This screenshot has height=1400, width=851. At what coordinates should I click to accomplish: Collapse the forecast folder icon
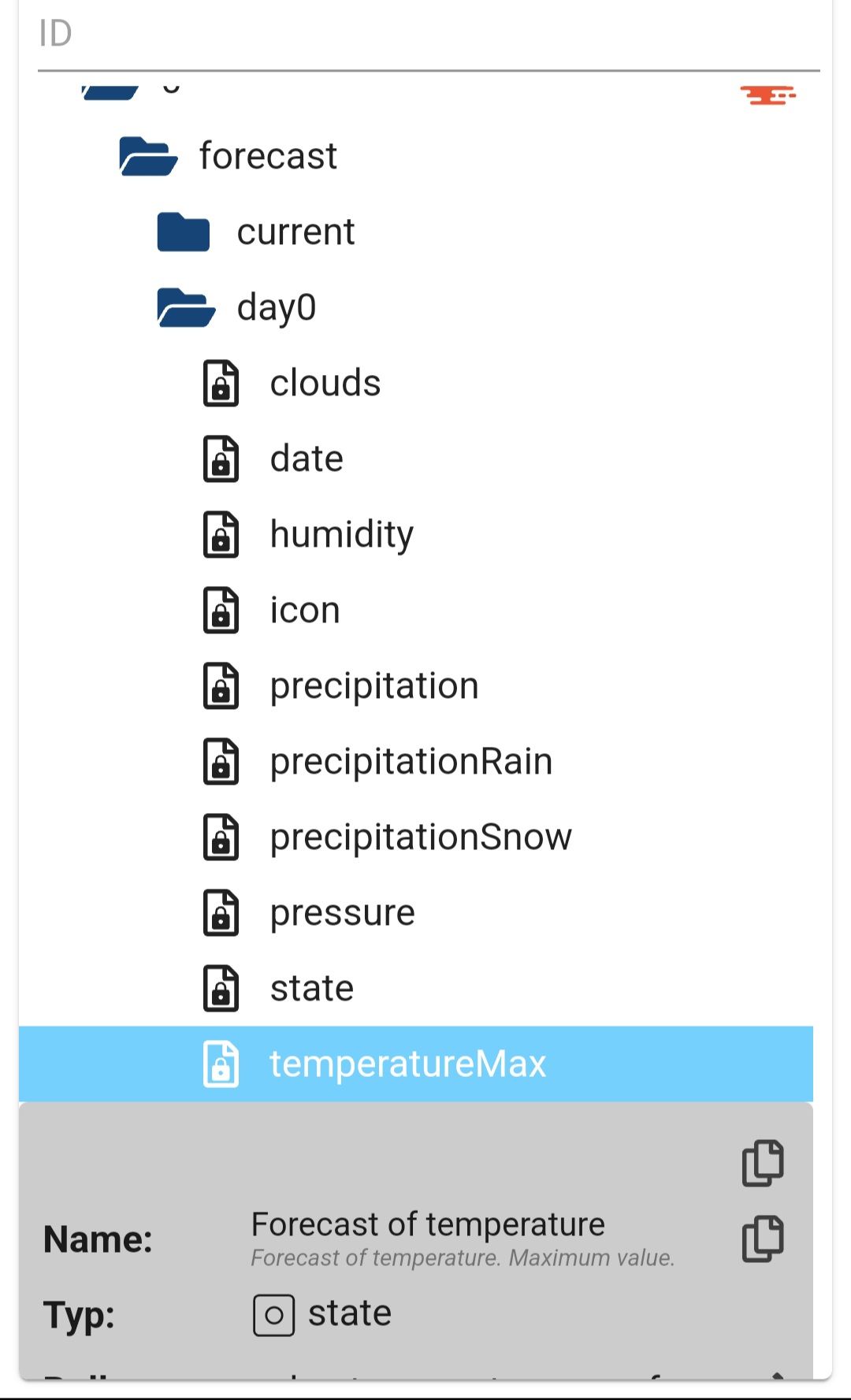pyautogui.click(x=147, y=156)
